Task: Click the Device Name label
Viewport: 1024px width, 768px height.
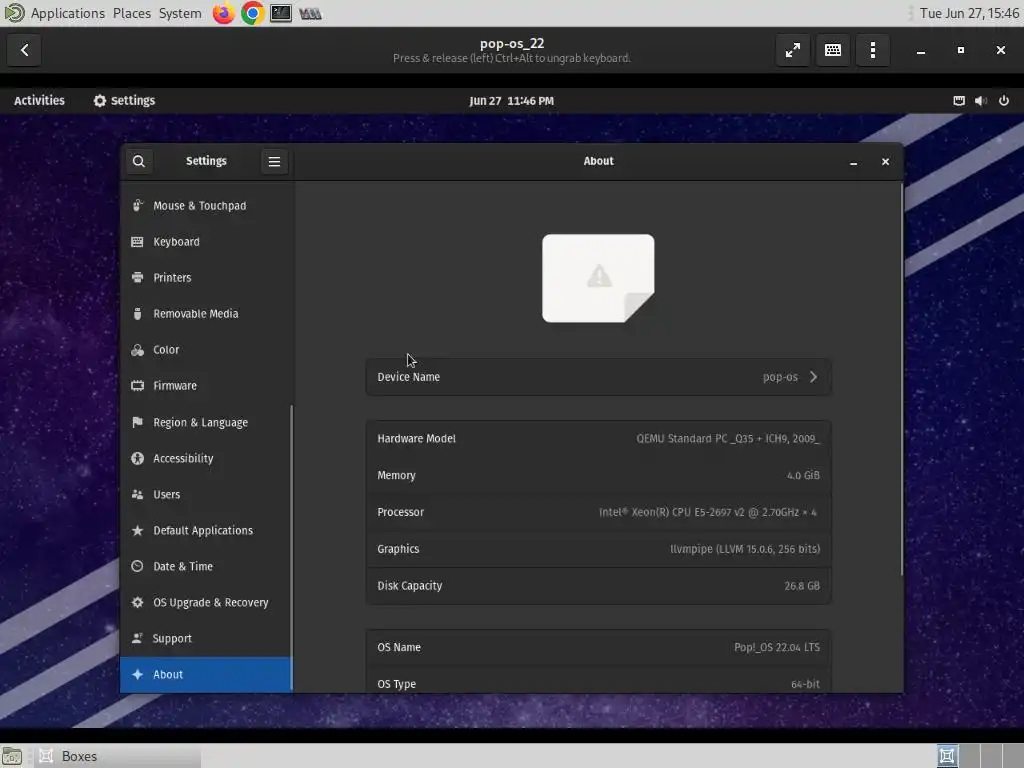Action: (x=408, y=377)
